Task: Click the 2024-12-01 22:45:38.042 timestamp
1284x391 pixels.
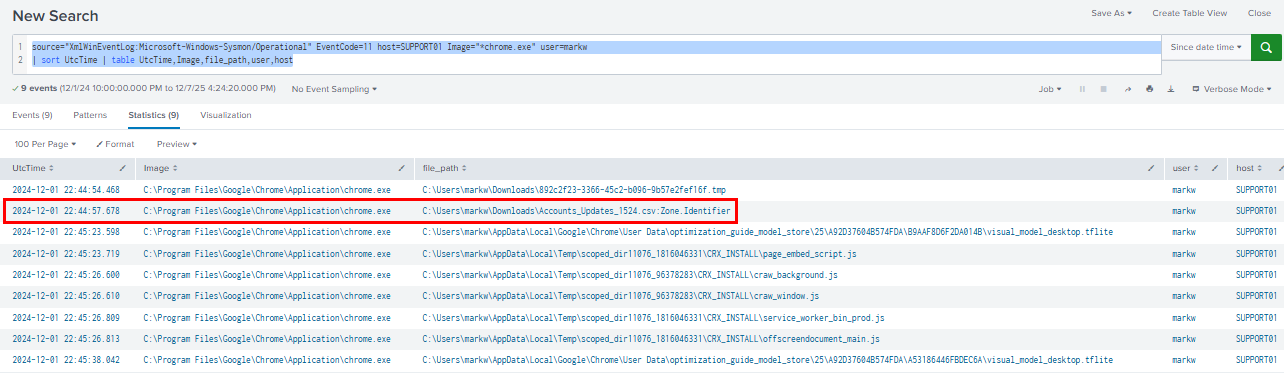Action: tap(66, 360)
